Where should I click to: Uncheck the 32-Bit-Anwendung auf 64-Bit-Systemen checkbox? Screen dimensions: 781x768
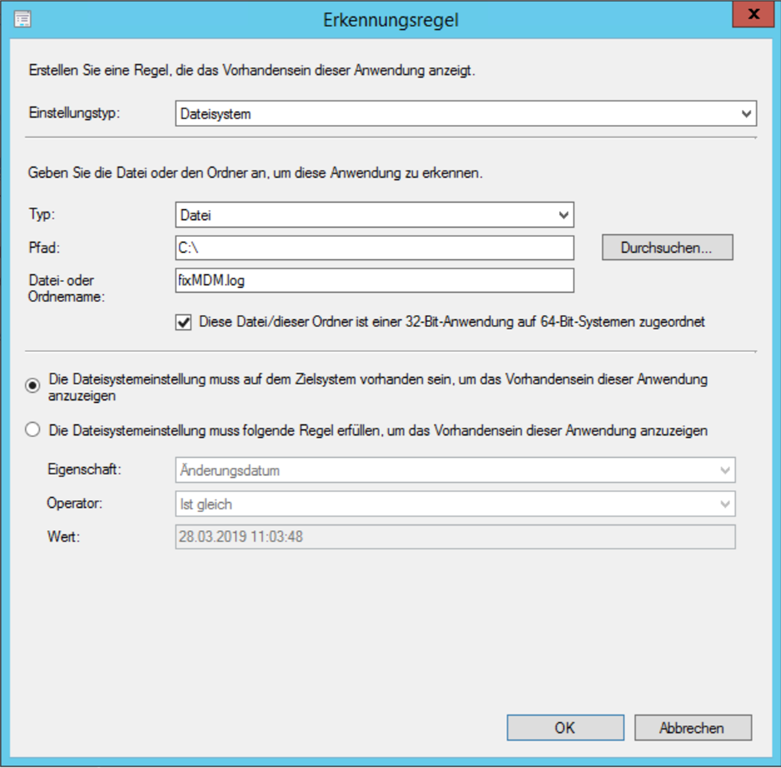[x=183, y=322]
